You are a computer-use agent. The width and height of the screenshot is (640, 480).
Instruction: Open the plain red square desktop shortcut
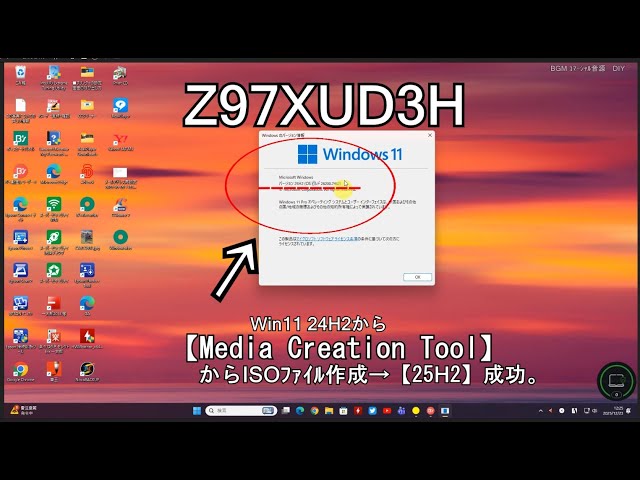[x=53, y=306]
